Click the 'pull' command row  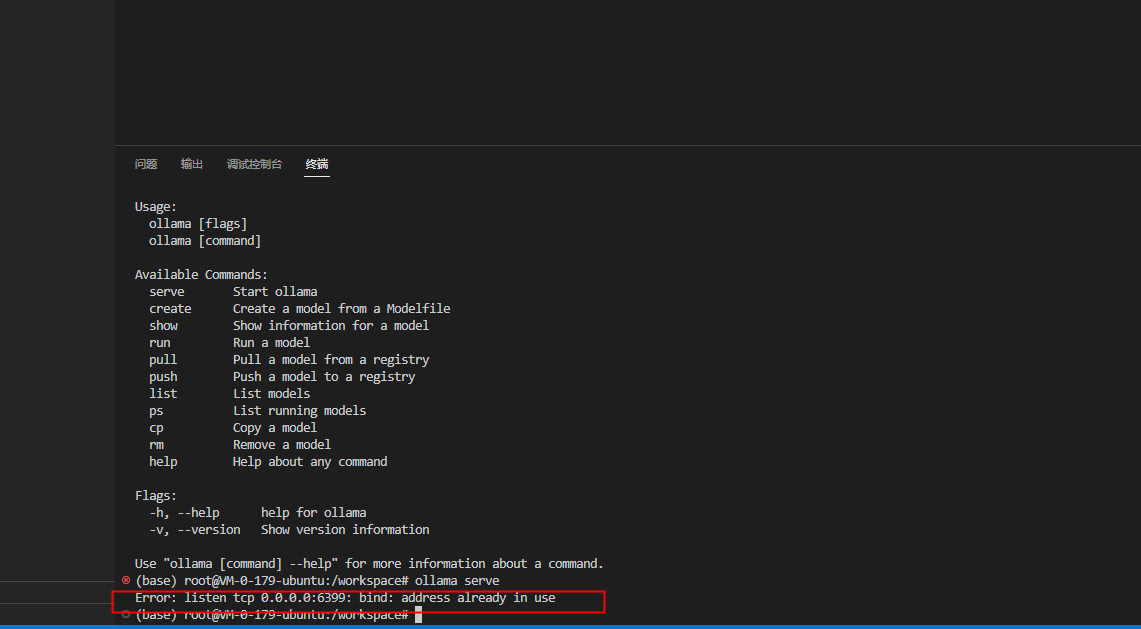pos(289,360)
